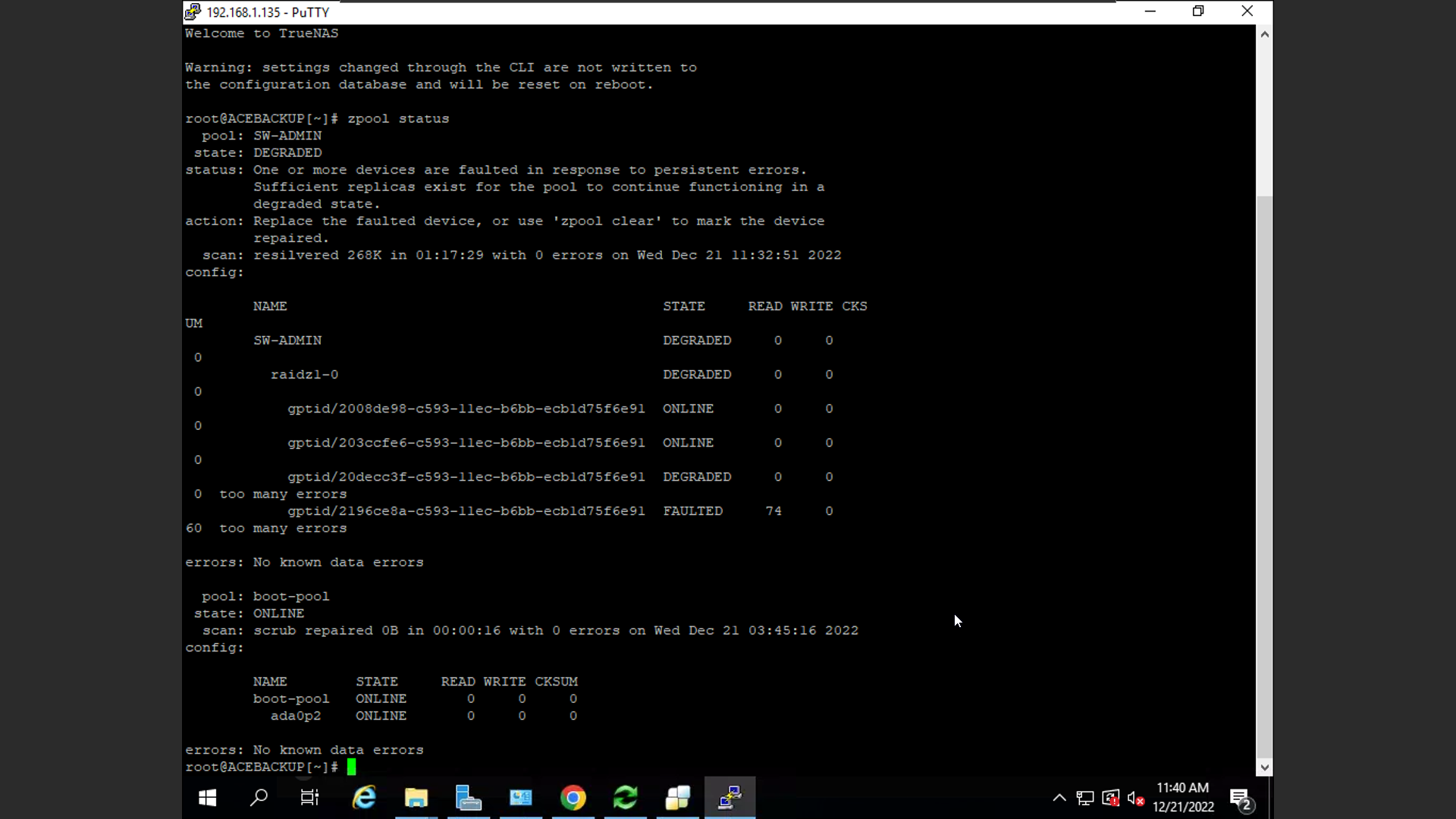The image size is (1456, 819).
Task: Click the gptid/203ccfe6 device line
Action: tap(466, 443)
